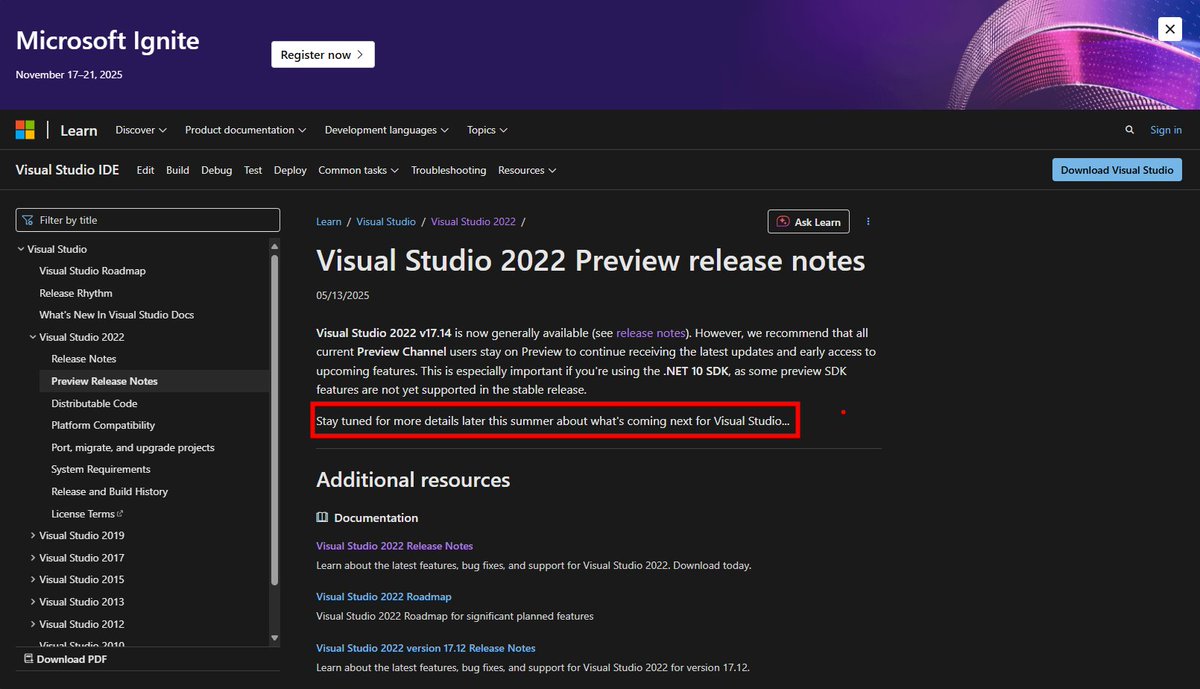Screen dimensions: 1200x689
Task: Open What's New In Visual Studio Docs
Action: pos(117,315)
